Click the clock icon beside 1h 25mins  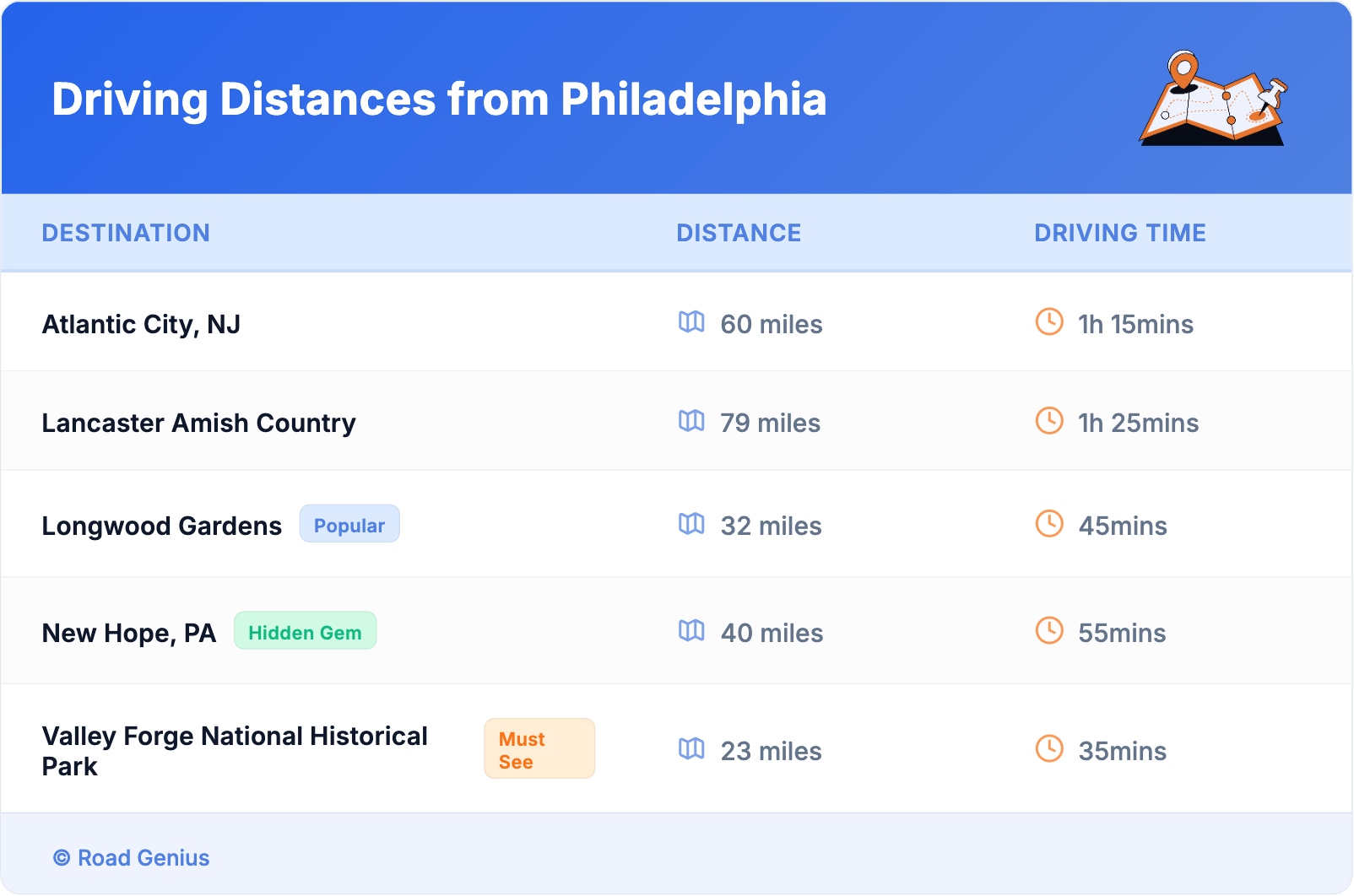[1049, 420]
